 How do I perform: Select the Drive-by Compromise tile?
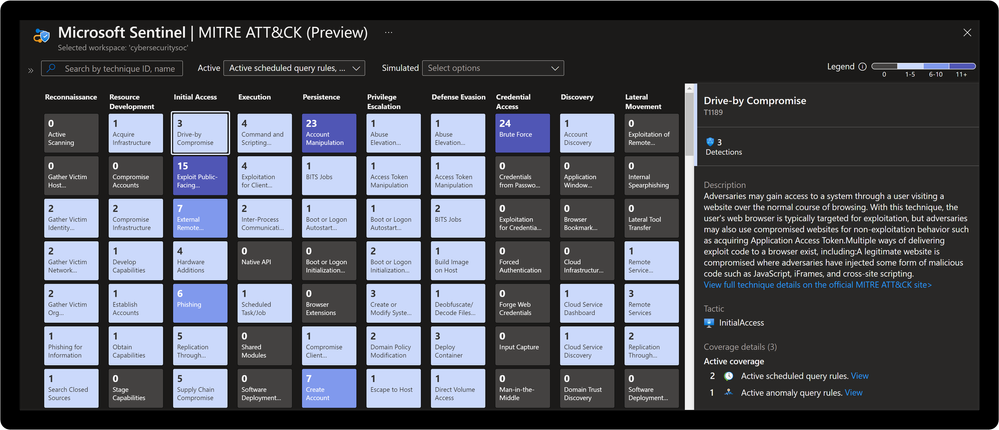coord(200,133)
